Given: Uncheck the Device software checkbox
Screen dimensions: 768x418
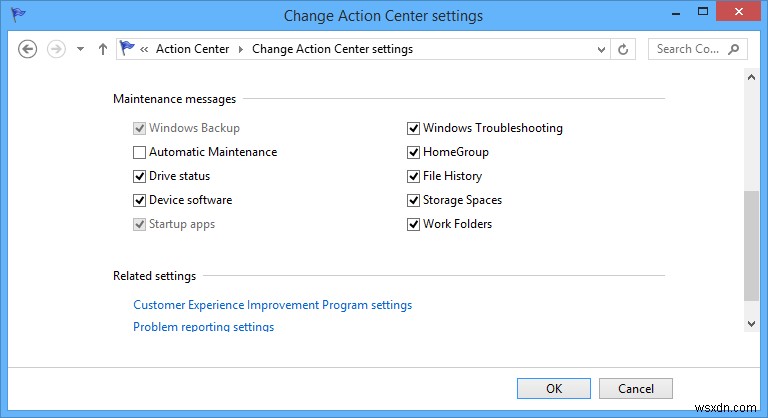Looking at the screenshot, I should 140,200.
